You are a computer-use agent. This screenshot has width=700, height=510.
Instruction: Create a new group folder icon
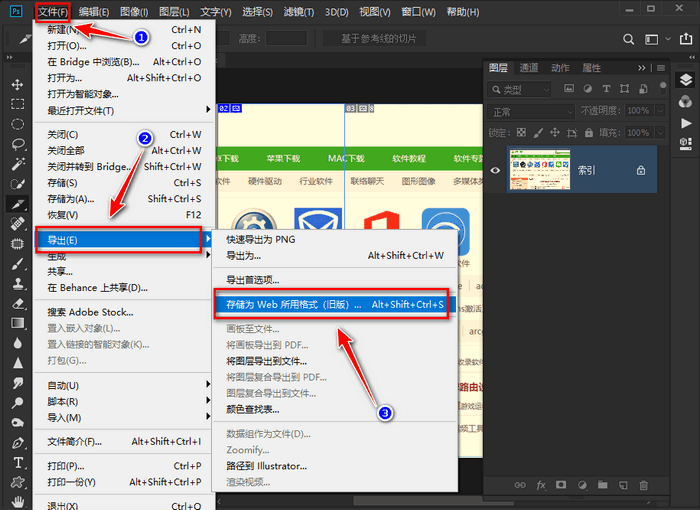(602, 485)
